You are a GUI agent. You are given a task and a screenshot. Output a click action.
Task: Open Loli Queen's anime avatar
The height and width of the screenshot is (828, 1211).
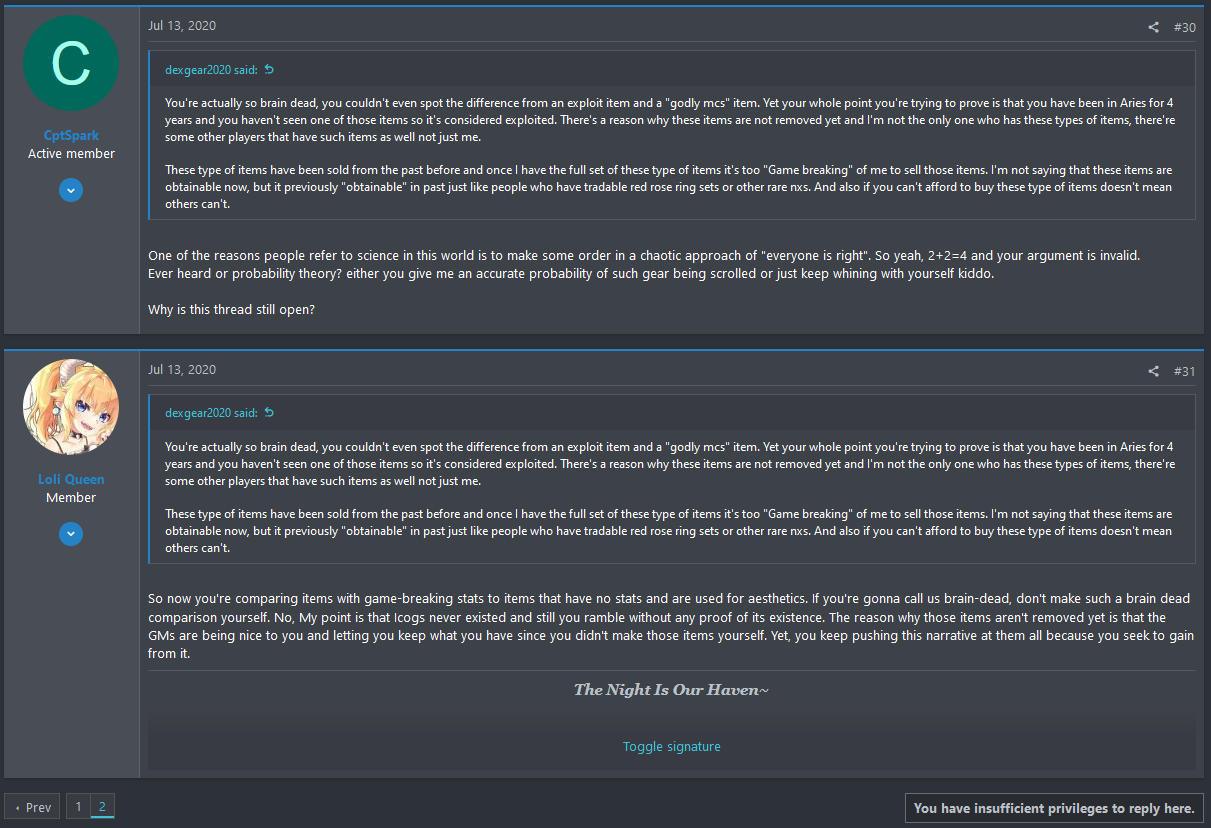click(x=71, y=407)
